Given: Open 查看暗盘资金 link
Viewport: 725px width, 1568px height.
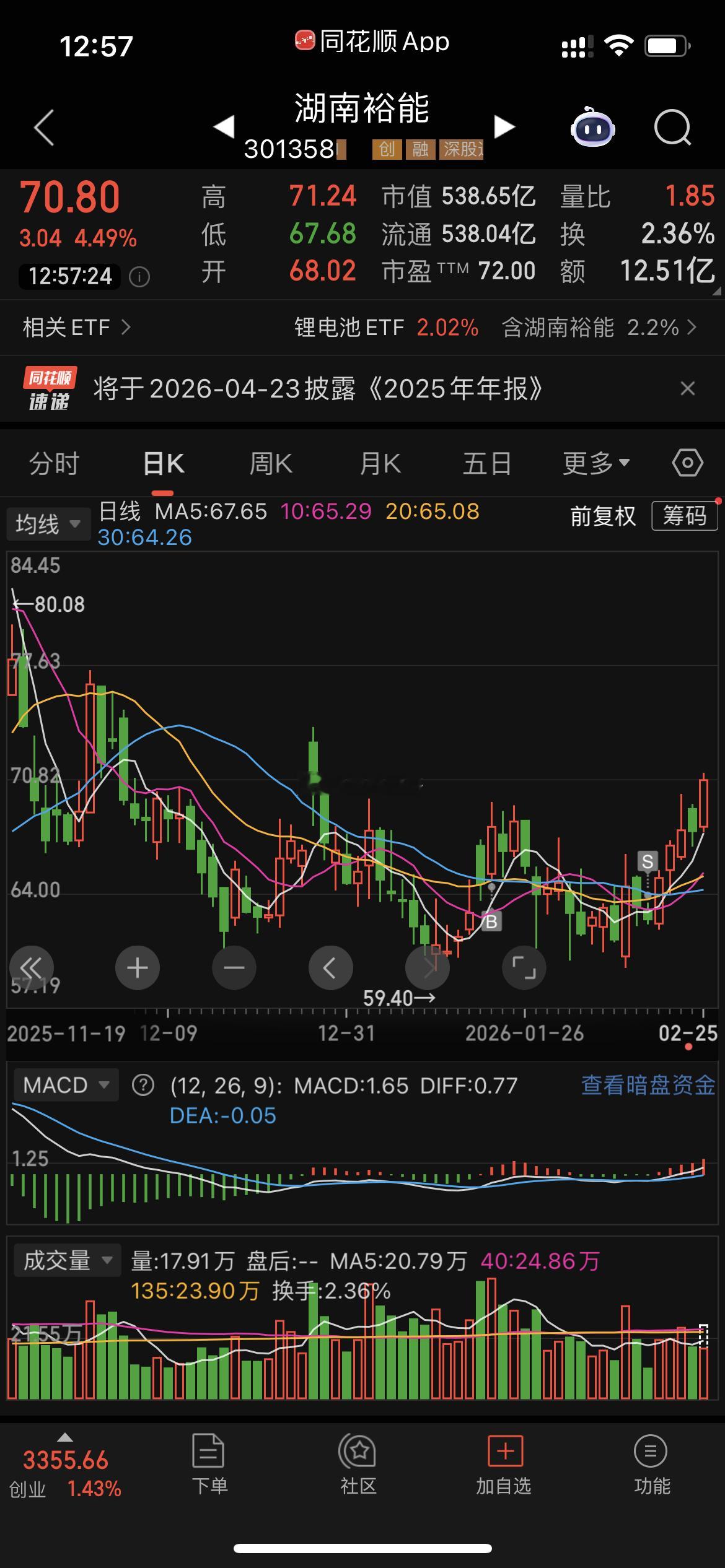Looking at the screenshot, I should [648, 1085].
